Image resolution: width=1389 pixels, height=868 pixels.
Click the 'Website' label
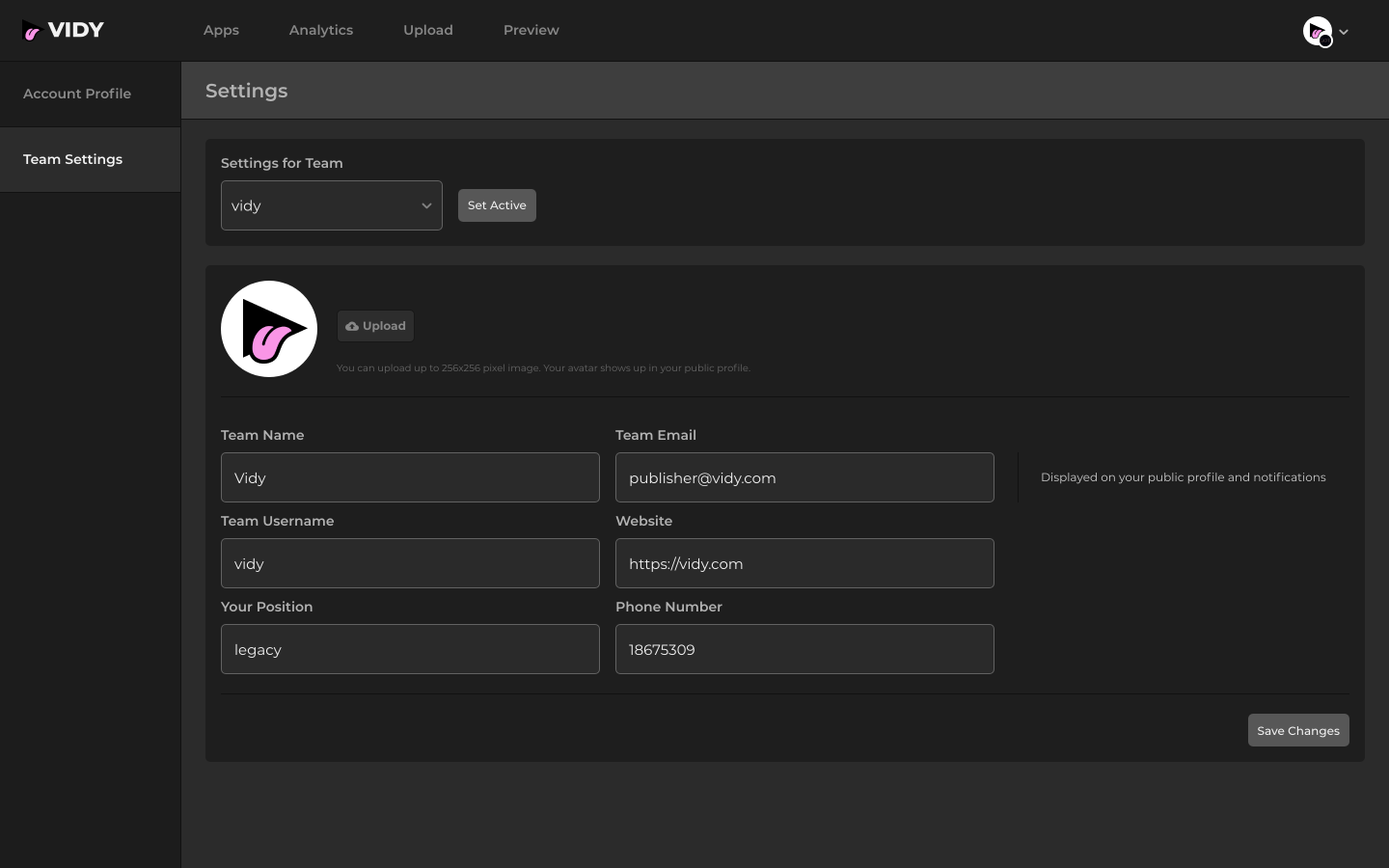[644, 521]
